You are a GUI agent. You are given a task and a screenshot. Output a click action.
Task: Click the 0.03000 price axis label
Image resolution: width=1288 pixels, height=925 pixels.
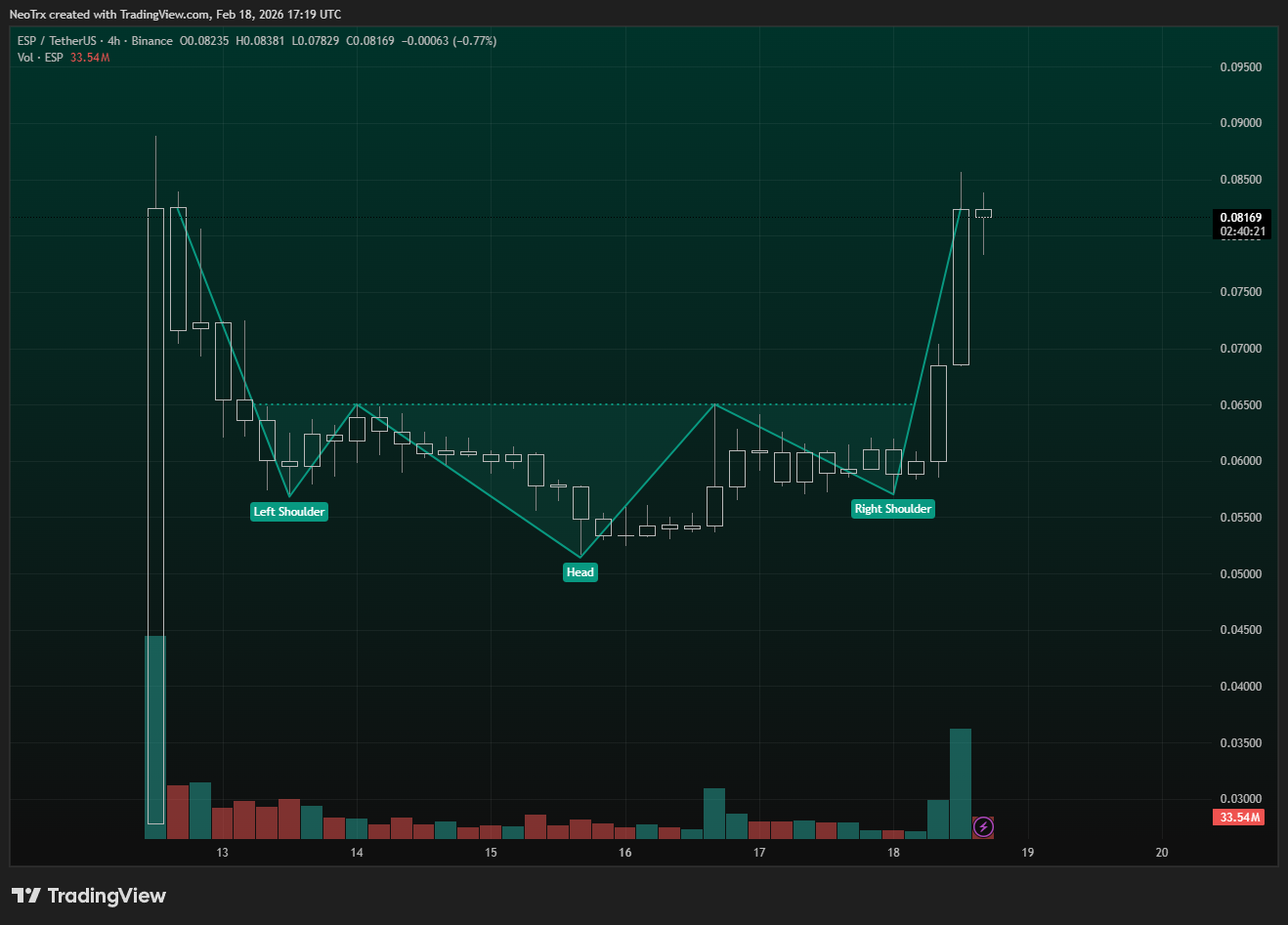click(x=1240, y=799)
